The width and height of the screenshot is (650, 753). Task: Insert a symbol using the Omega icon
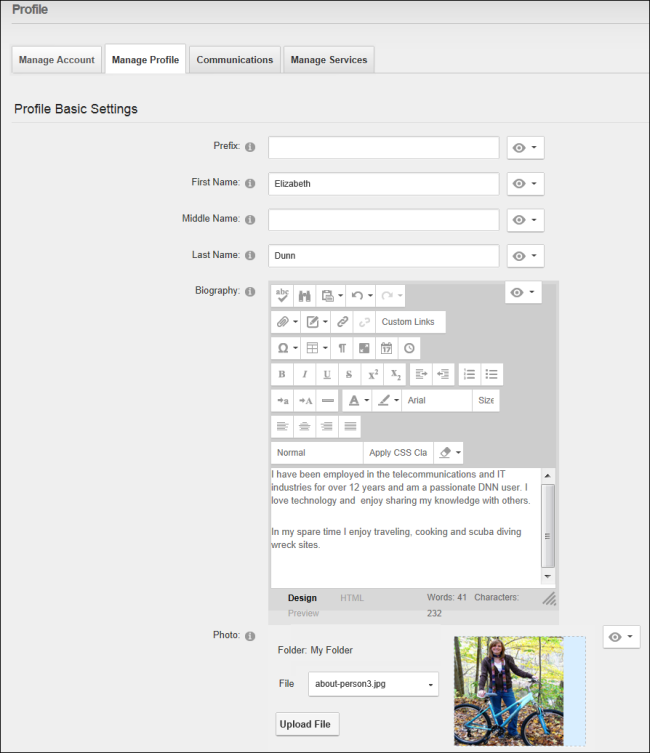coord(283,348)
